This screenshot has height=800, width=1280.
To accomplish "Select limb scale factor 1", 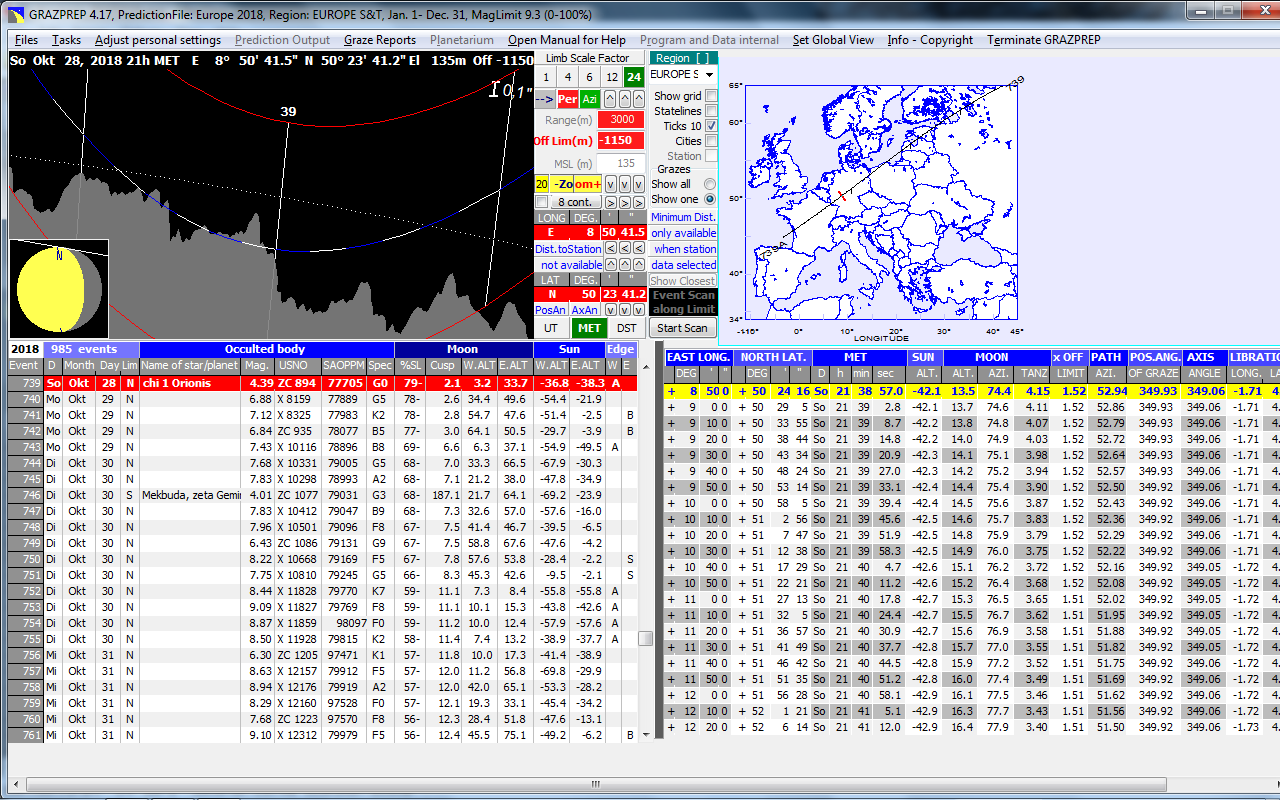I will point(545,77).
